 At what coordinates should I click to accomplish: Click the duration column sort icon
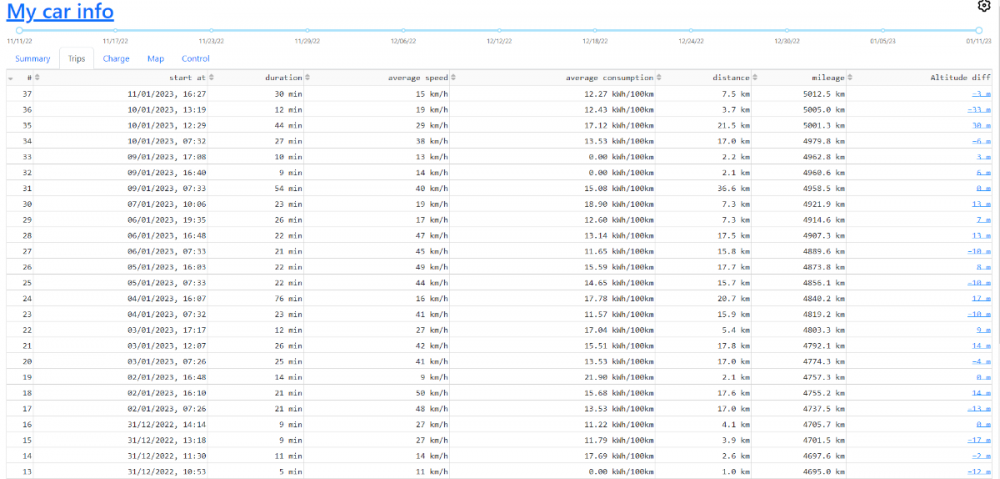point(307,77)
